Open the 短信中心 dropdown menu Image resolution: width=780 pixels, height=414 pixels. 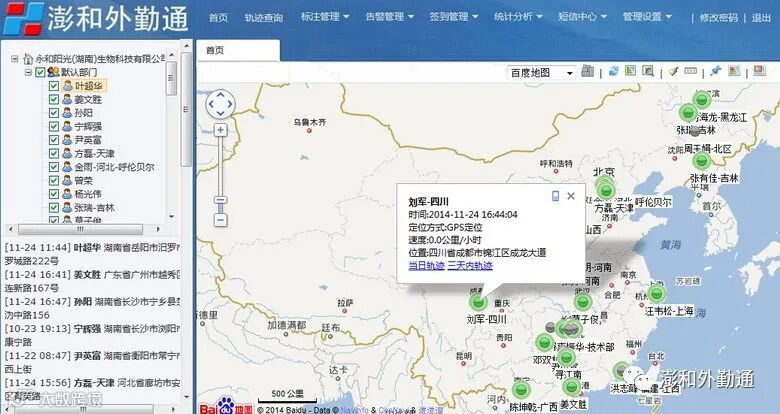click(x=583, y=16)
